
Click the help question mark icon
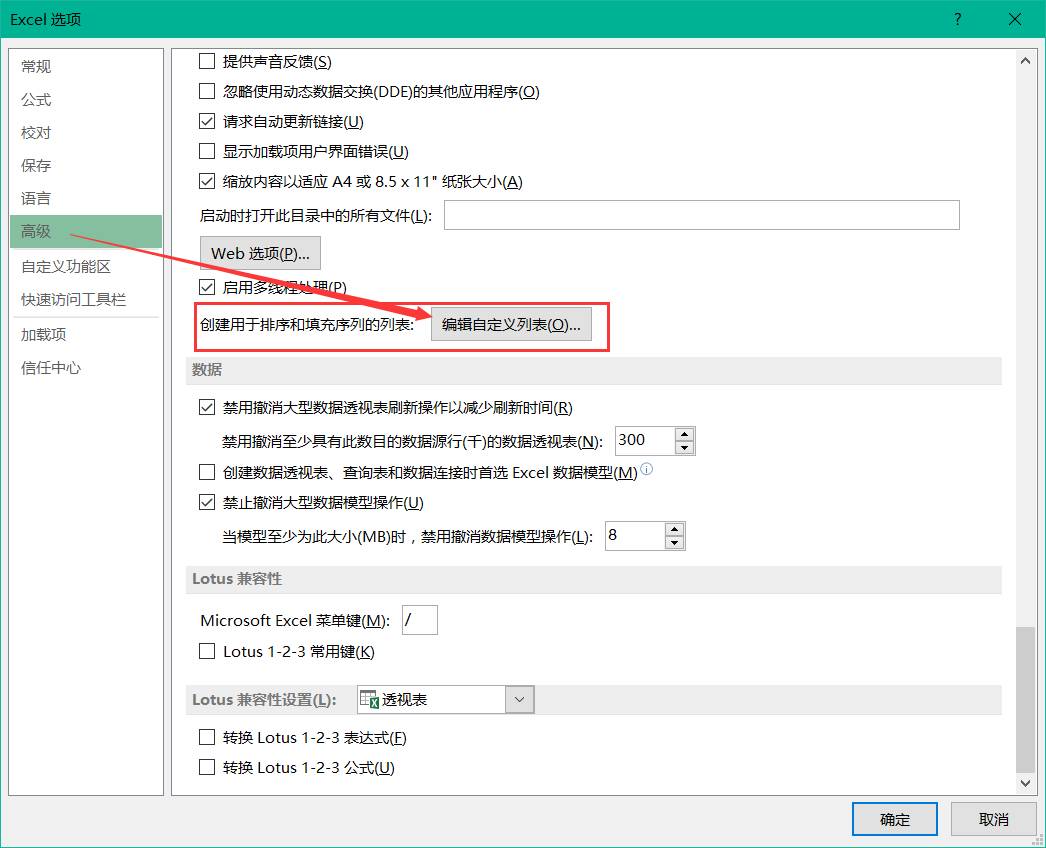[x=957, y=19]
